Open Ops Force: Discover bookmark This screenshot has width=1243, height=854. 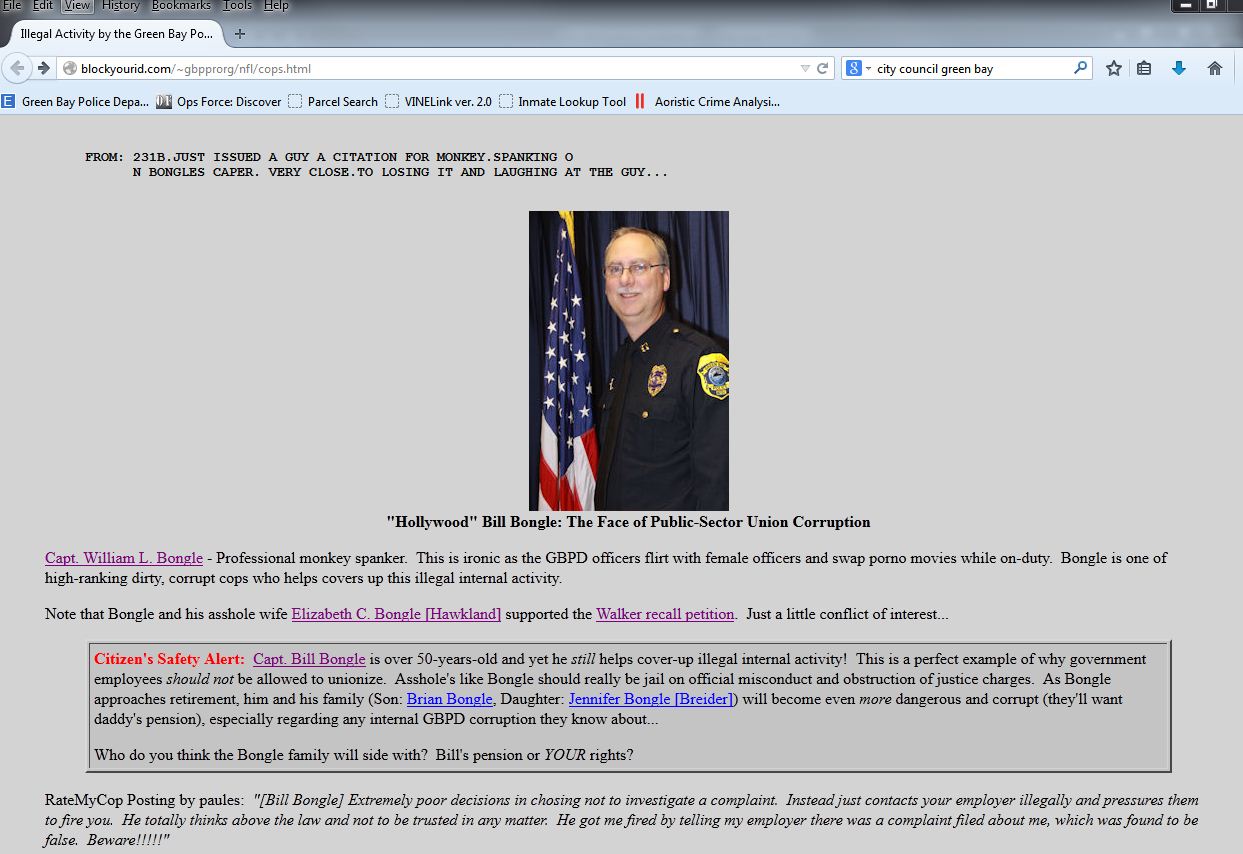219,101
